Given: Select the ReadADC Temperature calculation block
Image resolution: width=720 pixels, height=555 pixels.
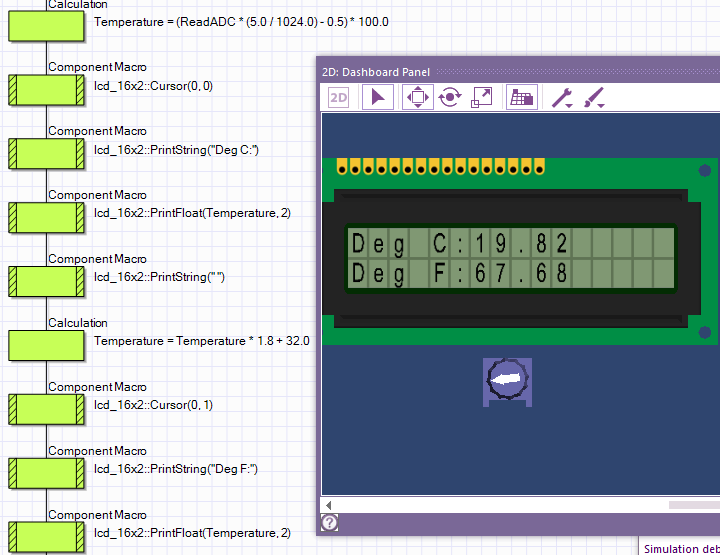Looking at the screenshot, I should pos(46,26).
